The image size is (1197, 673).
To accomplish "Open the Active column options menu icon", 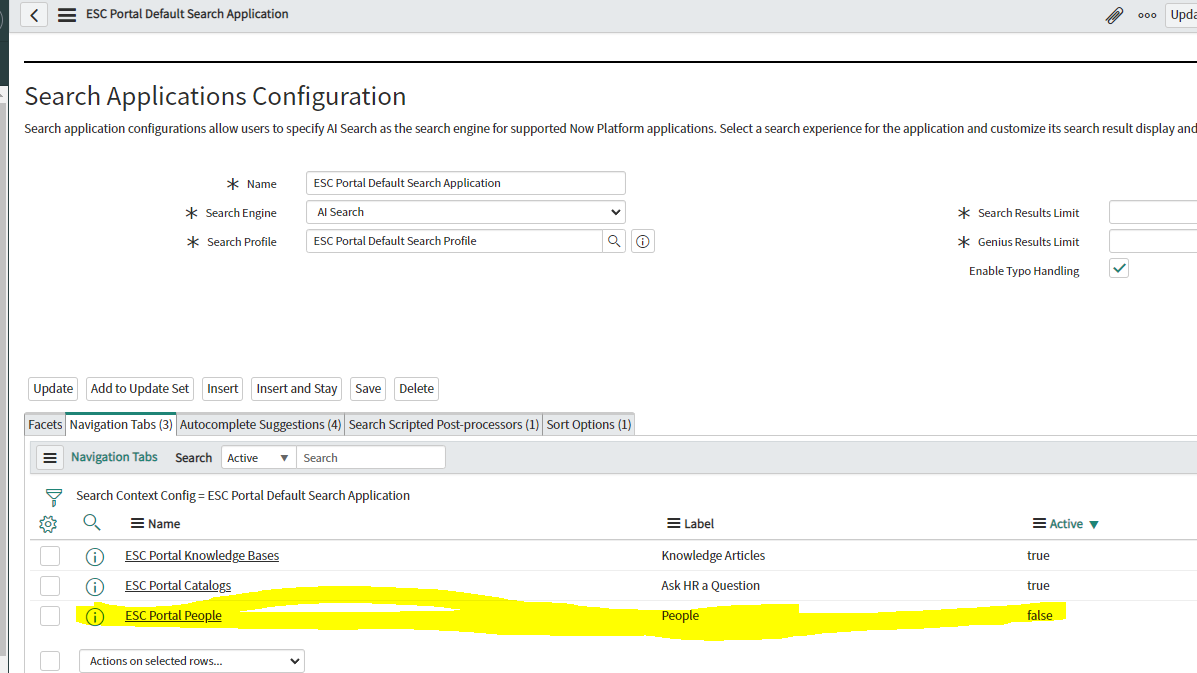I will click(x=1039, y=523).
